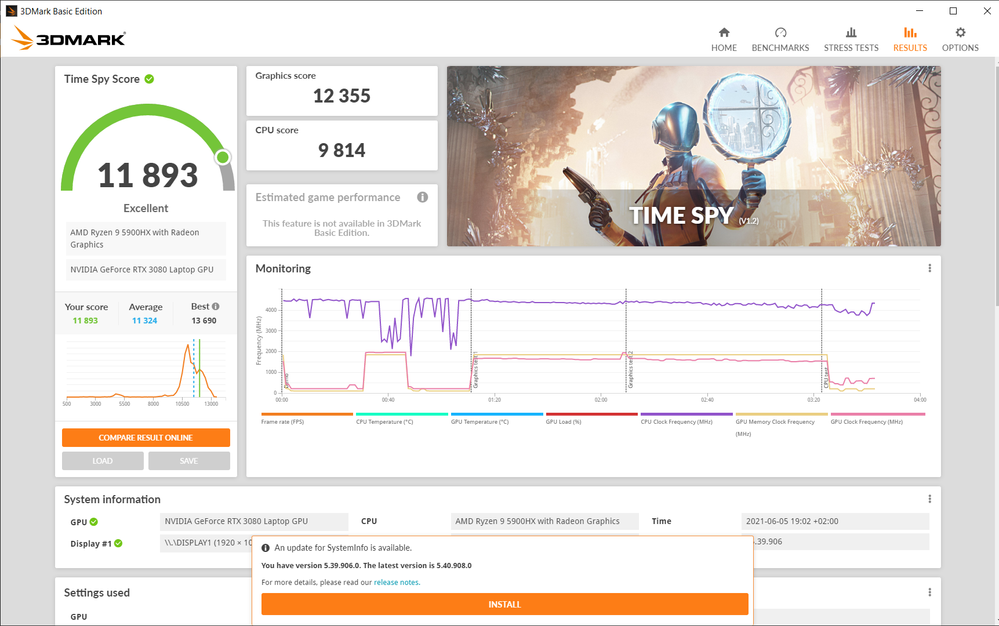Screen dimensions: 999x626
Task: Go to the HOME tab
Action: tap(723, 38)
